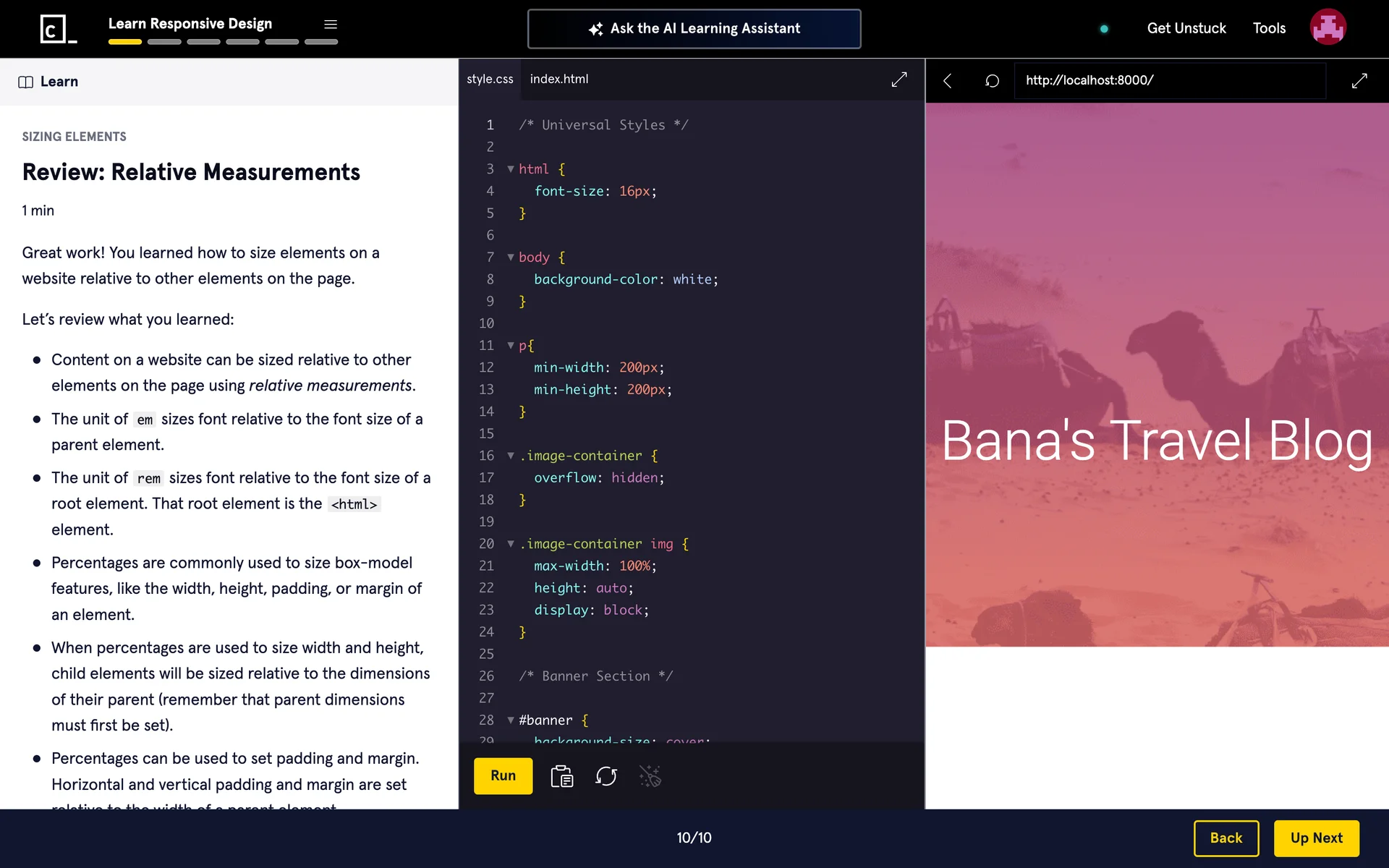Viewport: 1389px width, 868px height.
Task: Click the copy to clipboard icon
Action: (x=561, y=776)
